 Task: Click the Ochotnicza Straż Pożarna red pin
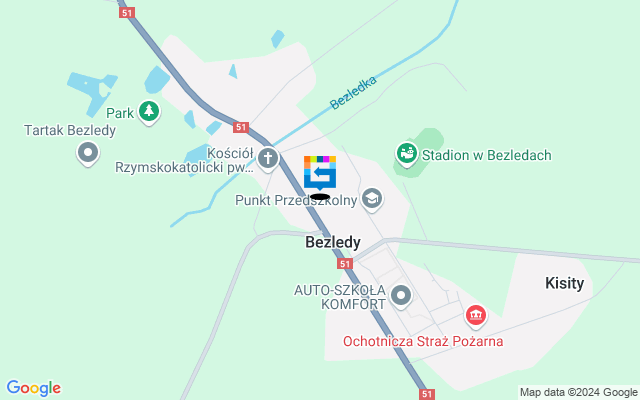476,316
